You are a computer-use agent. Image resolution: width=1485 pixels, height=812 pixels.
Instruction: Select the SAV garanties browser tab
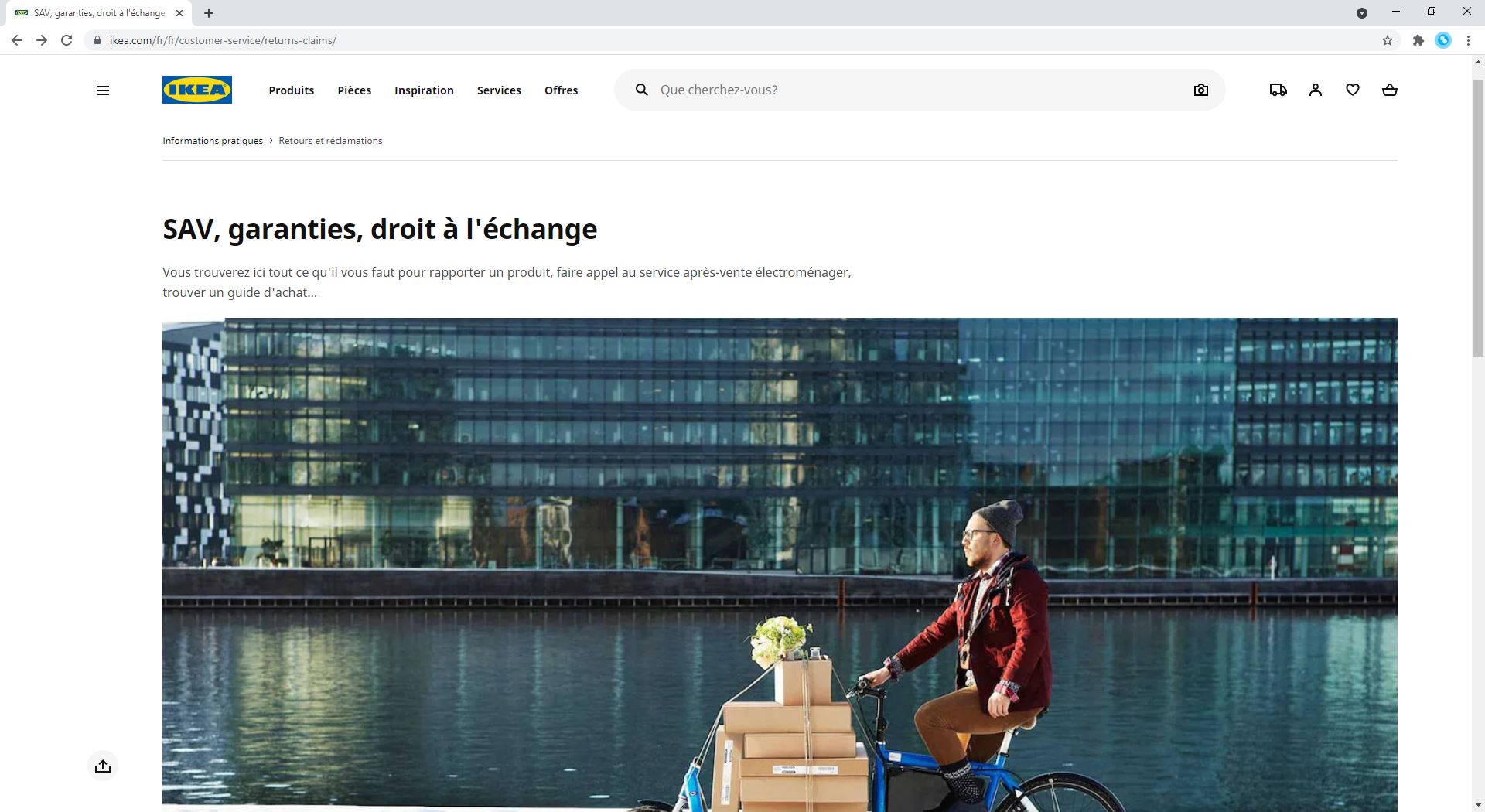pyautogui.click(x=99, y=13)
